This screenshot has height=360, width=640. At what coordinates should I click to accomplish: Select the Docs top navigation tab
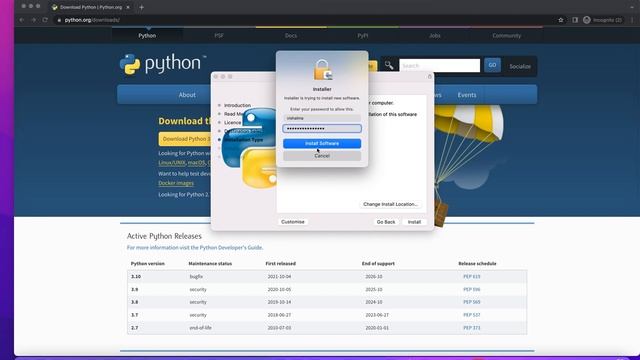pos(291,36)
